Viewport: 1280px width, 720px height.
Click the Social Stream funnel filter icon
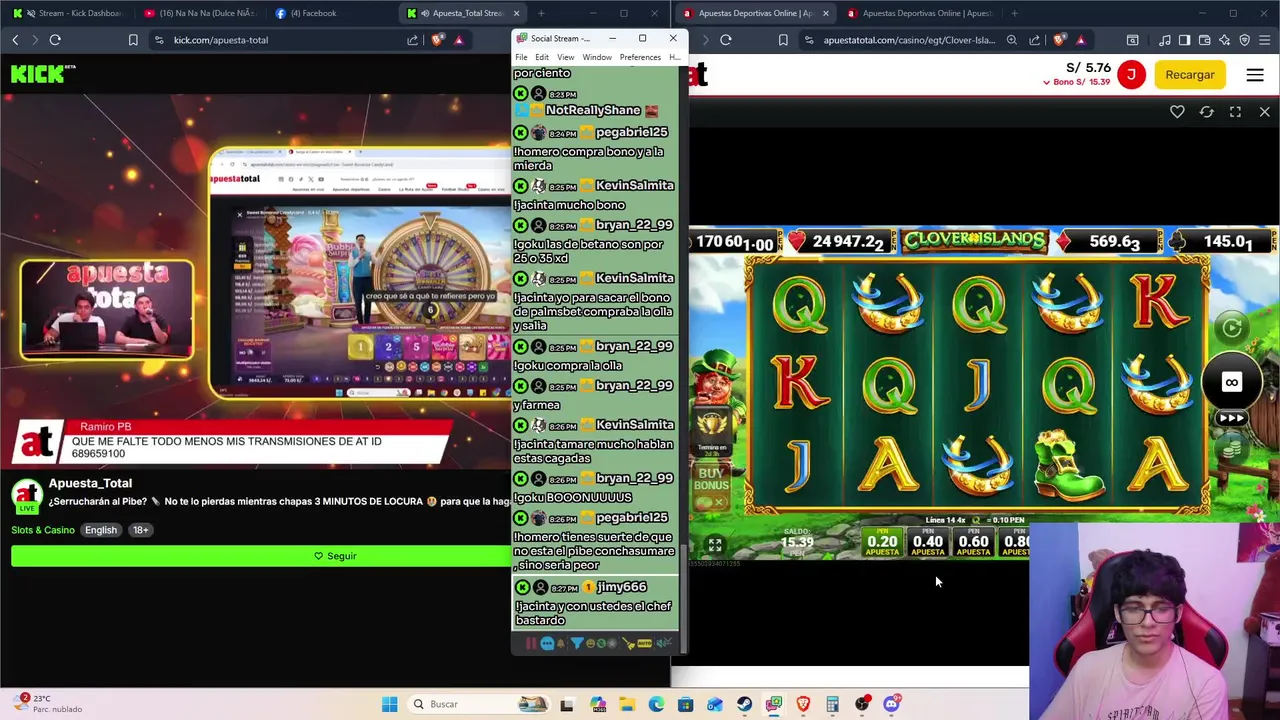point(577,643)
